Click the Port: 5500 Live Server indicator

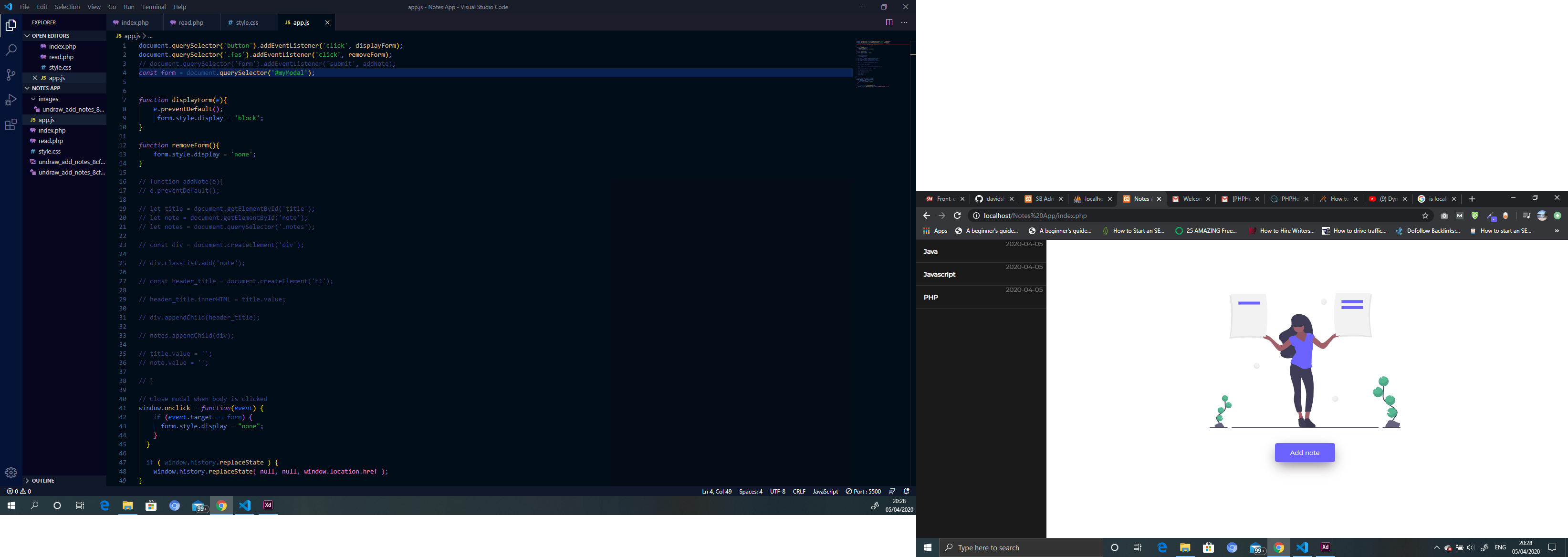point(863,491)
